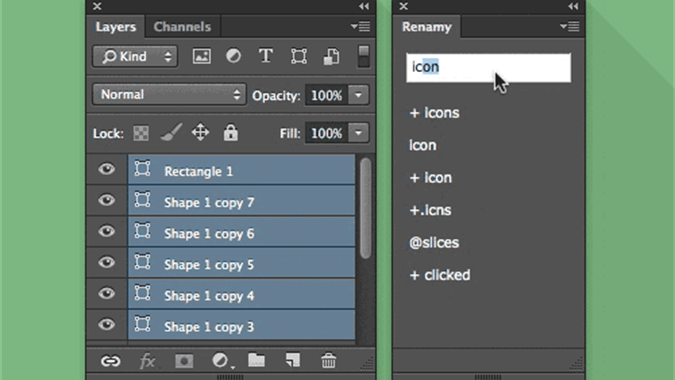Open the Layers panel flyout menu
Image resolution: width=675 pixels, height=380 pixels.
coord(360,27)
